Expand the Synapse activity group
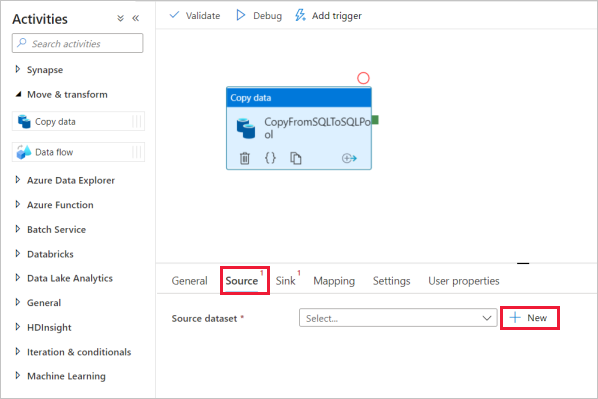 [18, 69]
